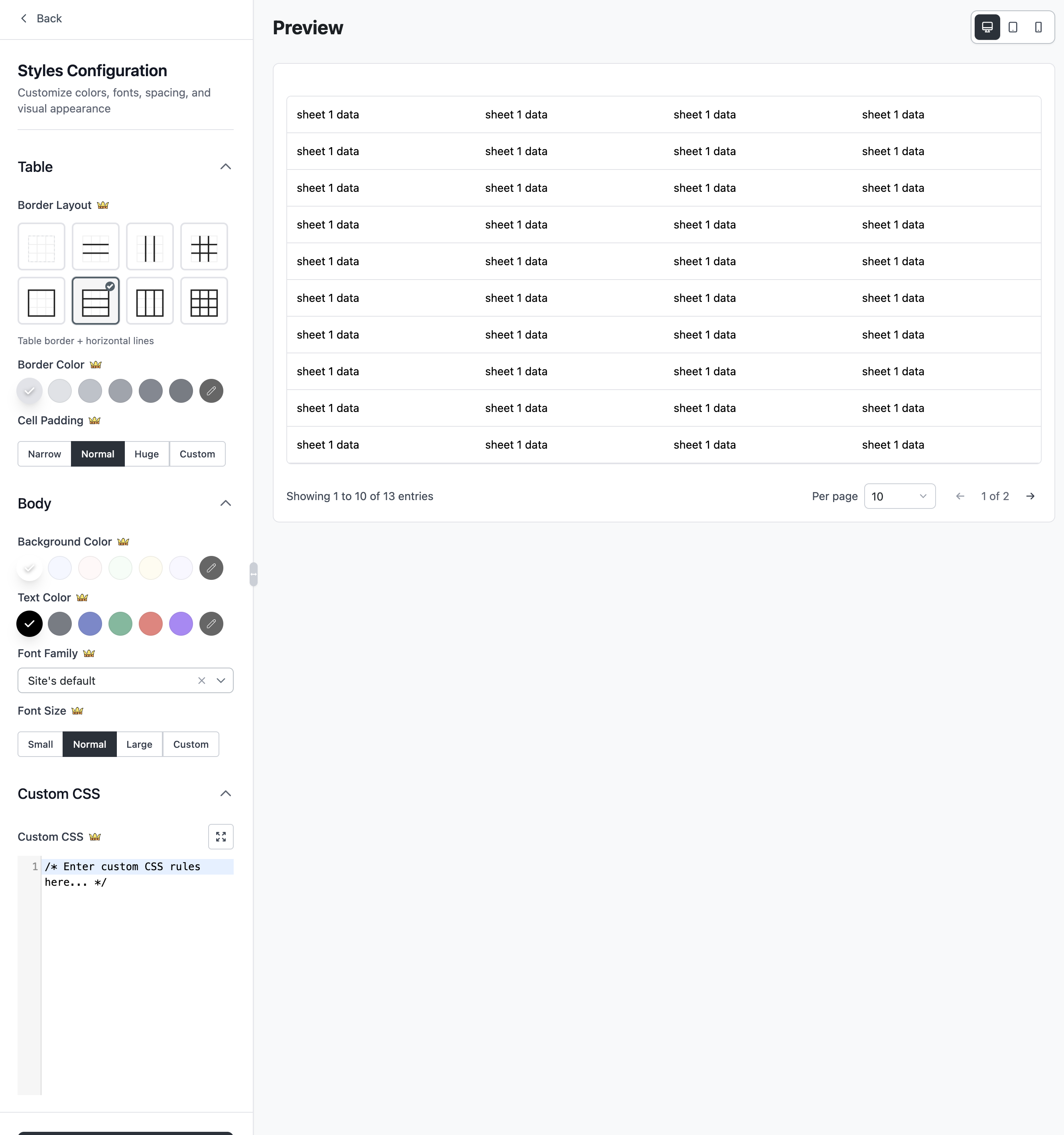The image size is (1064, 1135).
Task: Click the crown icon beside Background Color
Action: click(x=123, y=541)
